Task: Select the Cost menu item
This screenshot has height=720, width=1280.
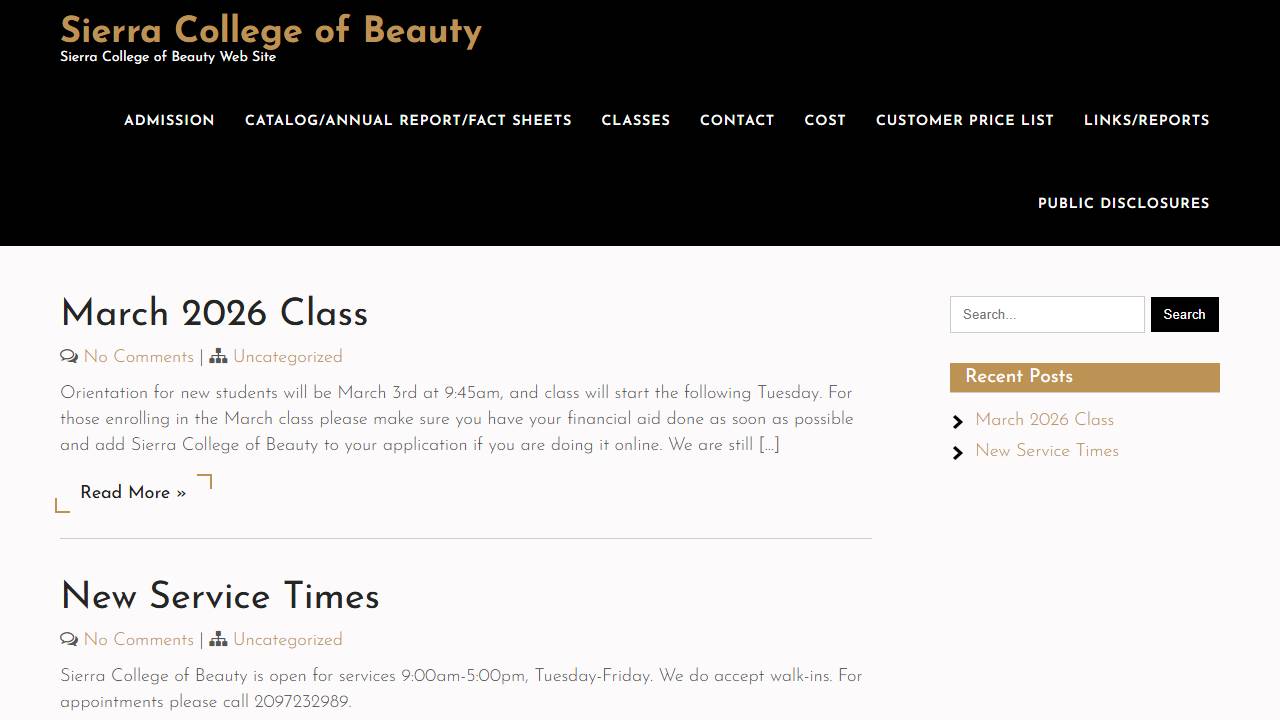Action: 825,121
